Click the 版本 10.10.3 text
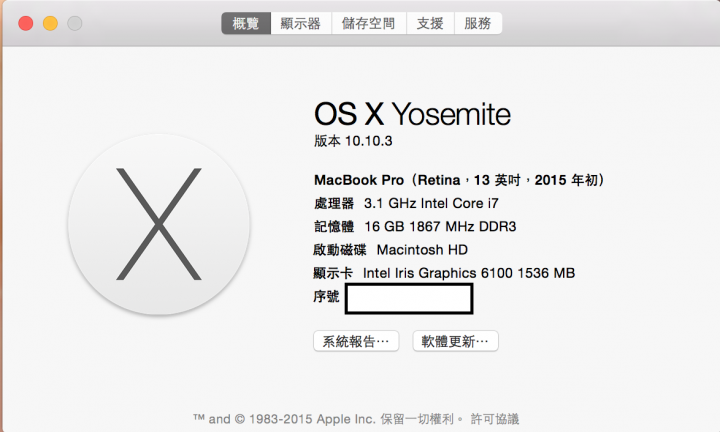The image size is (720, 432). click(x=353, y=141)
